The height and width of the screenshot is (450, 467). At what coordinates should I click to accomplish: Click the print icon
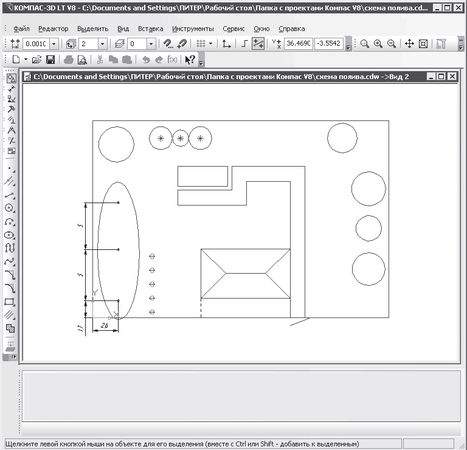(68, 60)
